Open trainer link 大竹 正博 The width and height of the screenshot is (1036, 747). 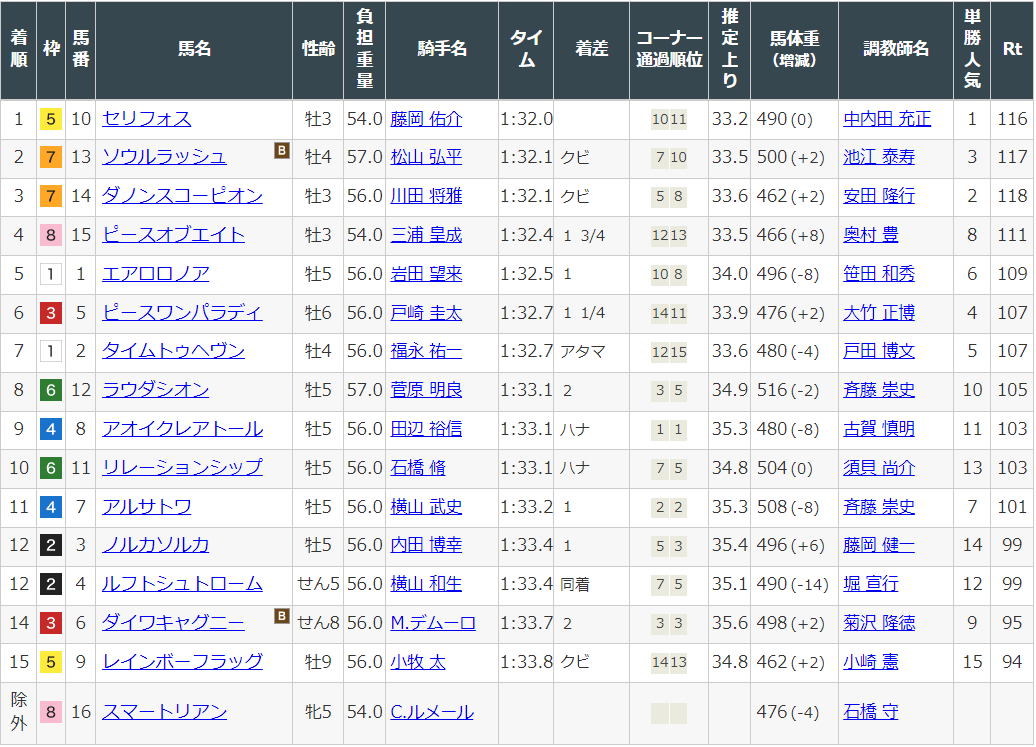(x=879, y=313)
